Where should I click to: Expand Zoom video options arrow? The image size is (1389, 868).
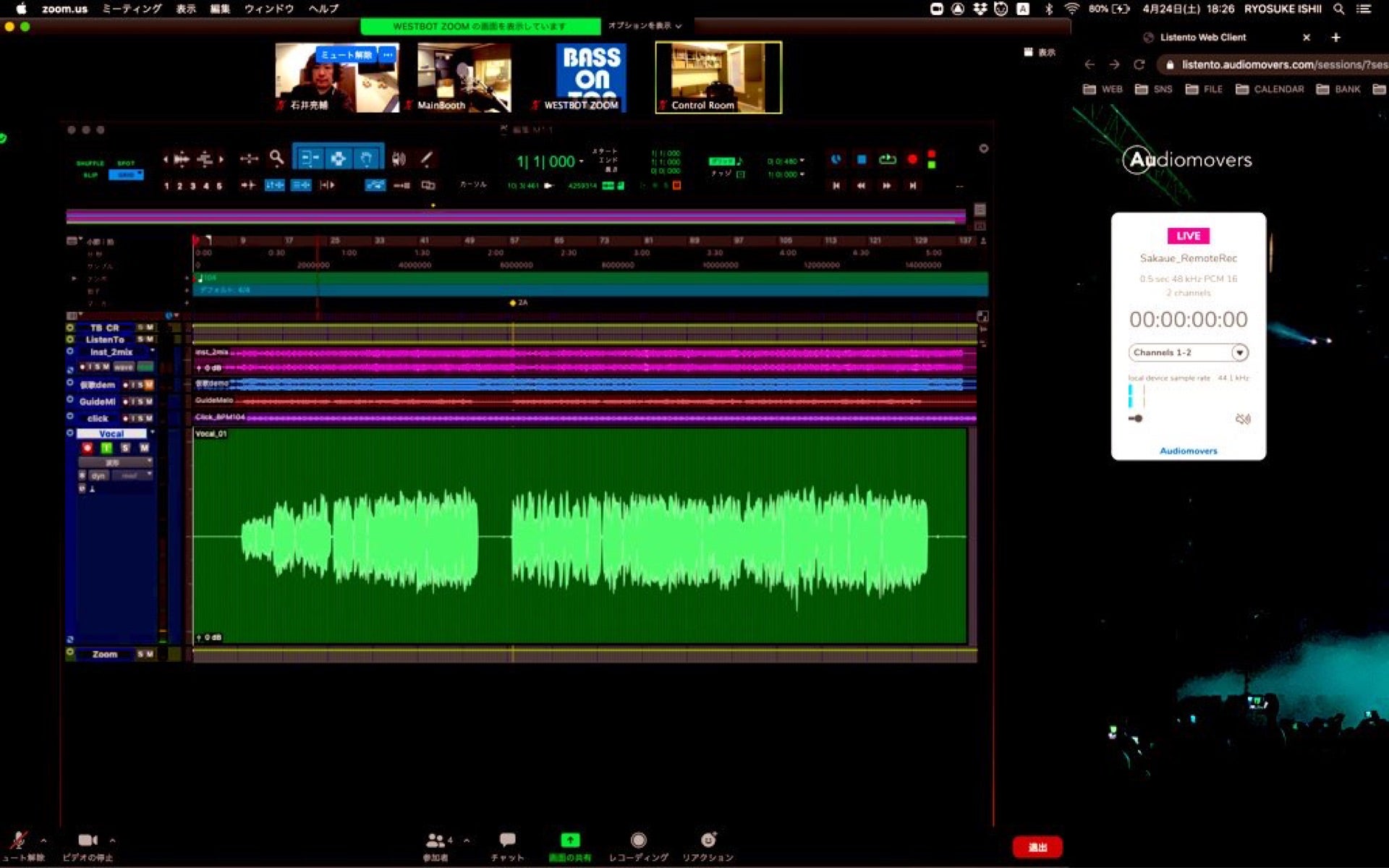112,841
